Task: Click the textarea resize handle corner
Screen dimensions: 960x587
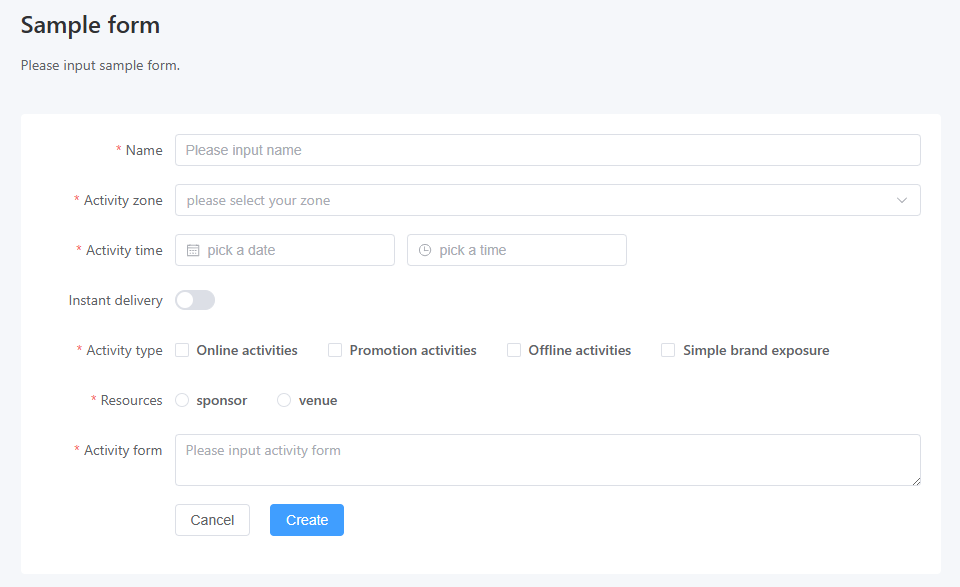Action: click(916, 481)
